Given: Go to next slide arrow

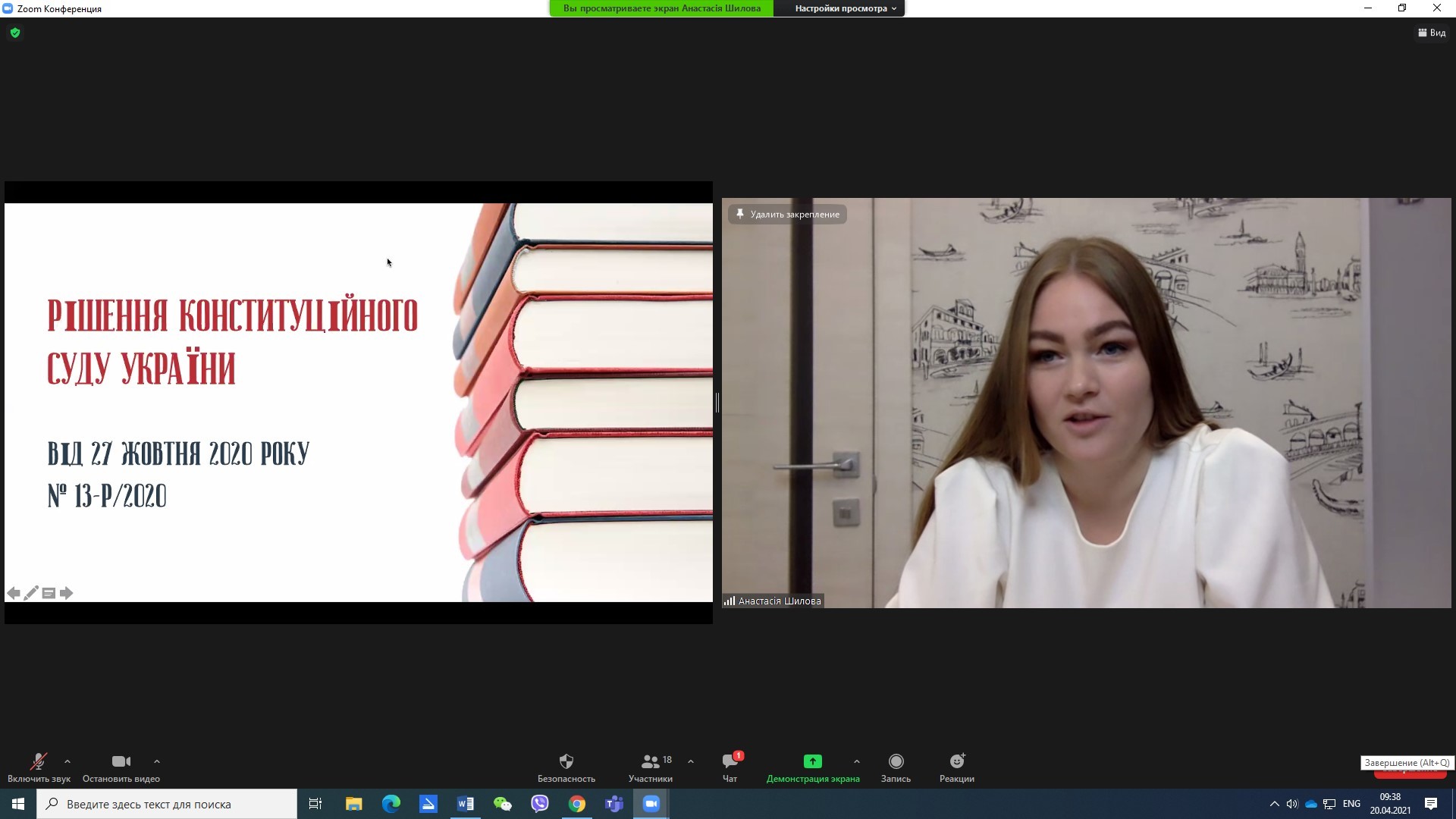Looking at the screenshot, I should click(67, 593).
